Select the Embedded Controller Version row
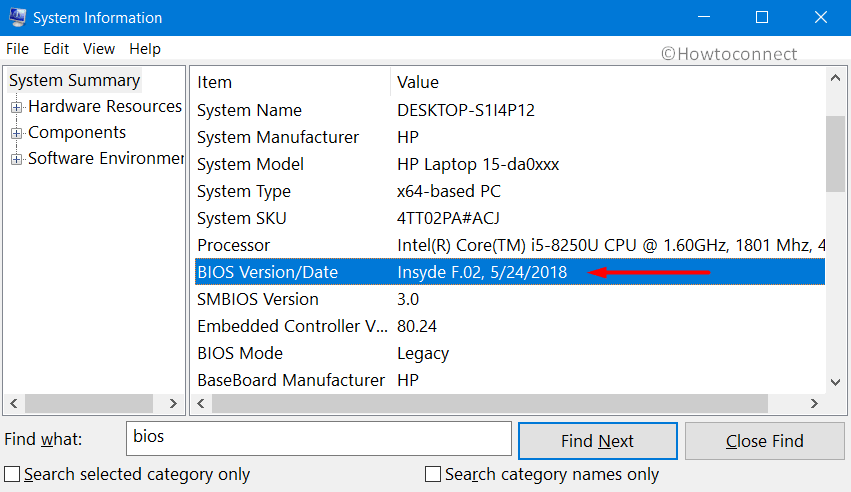851x492 pixels. pos(510,326)
